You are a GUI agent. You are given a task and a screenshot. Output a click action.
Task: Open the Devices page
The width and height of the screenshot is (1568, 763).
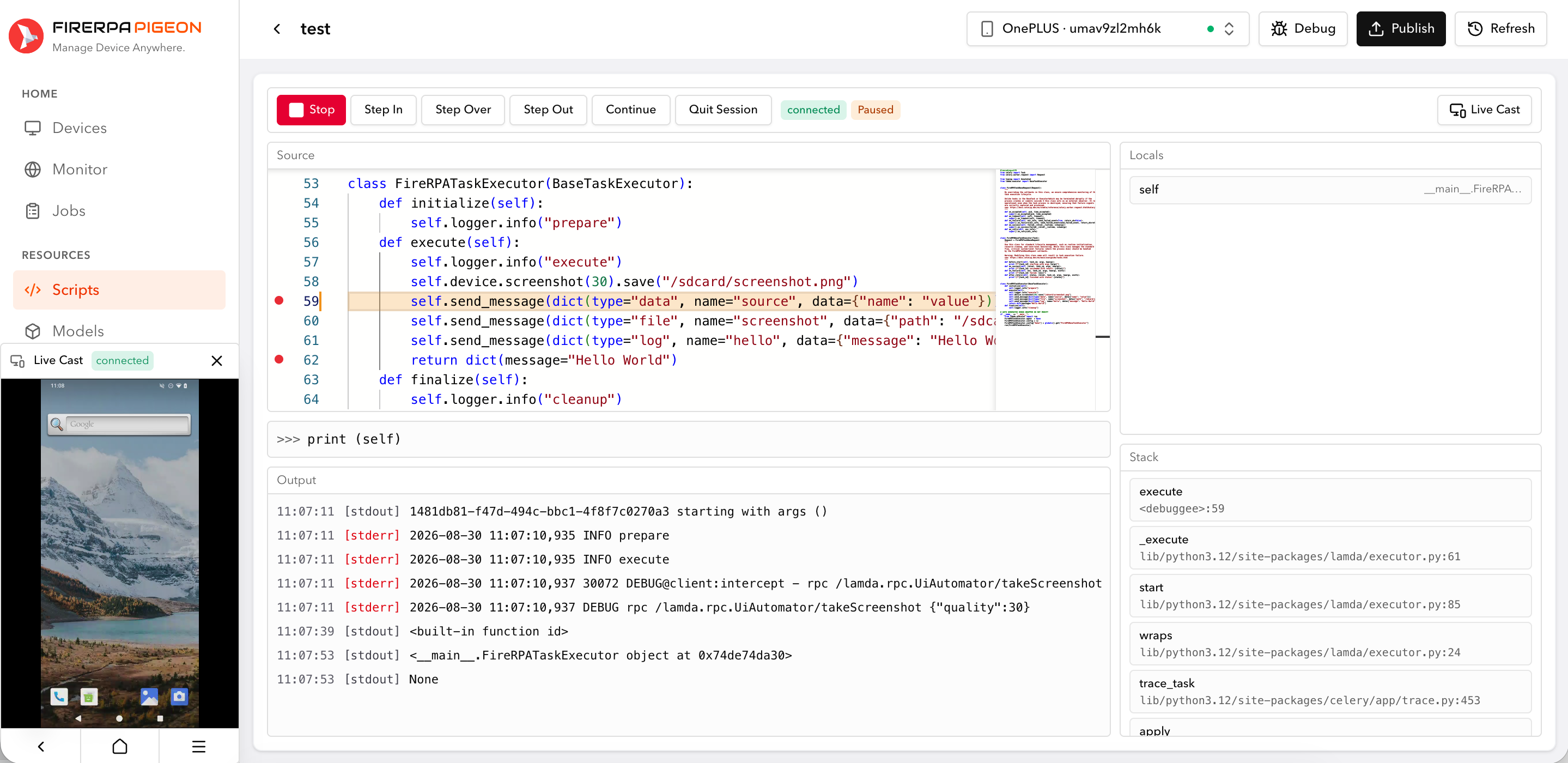click(x=119, y=128)
